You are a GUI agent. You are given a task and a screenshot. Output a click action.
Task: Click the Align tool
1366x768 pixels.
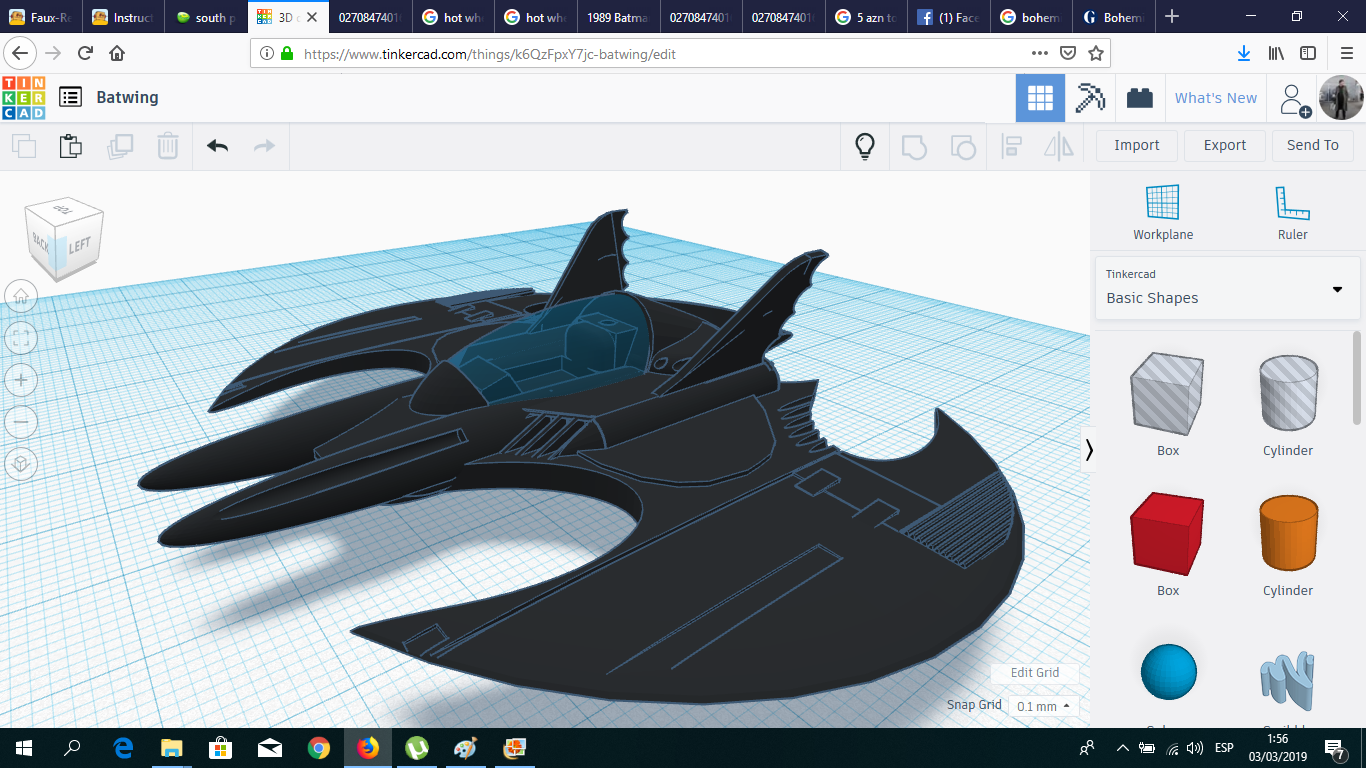(1011, 146)
